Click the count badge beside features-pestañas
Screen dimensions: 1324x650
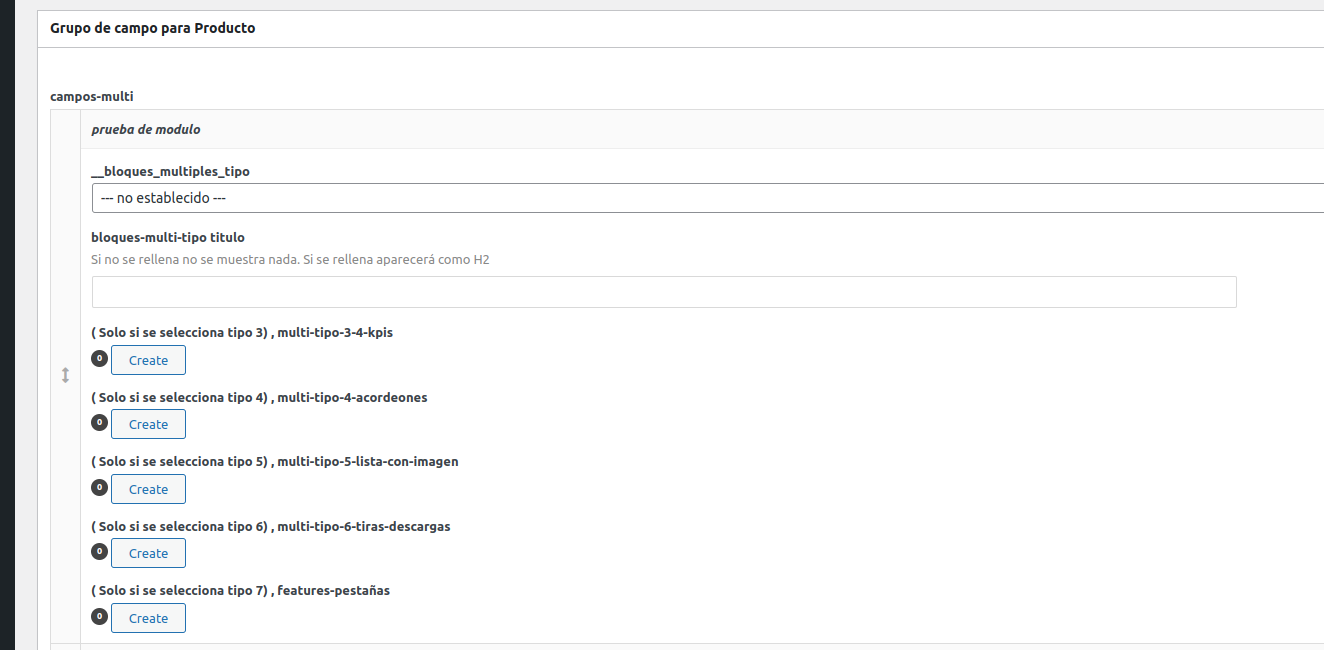tap(99, 616)
